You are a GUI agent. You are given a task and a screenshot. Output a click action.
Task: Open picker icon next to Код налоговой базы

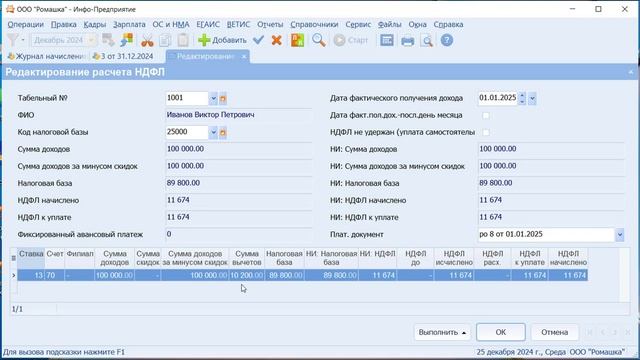point(223,132)
